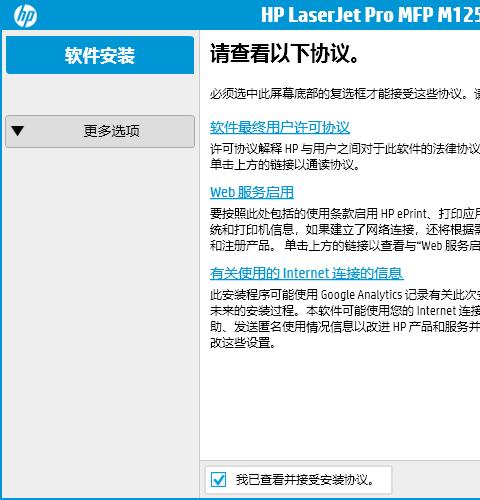Click the 发送匿名使用情况信息 paragraph line
Image resolution: width=480 pixels, height=500 pixels.
[x=345, y=327]
